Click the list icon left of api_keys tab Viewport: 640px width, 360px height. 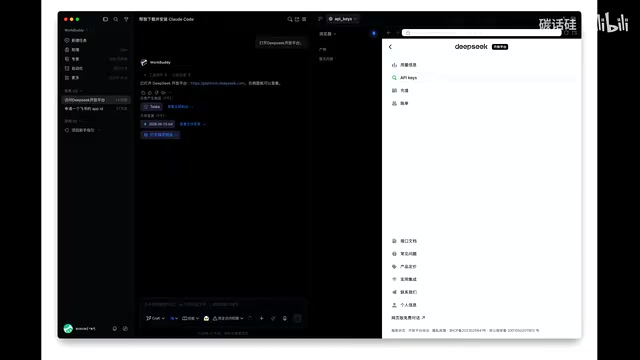320,19
